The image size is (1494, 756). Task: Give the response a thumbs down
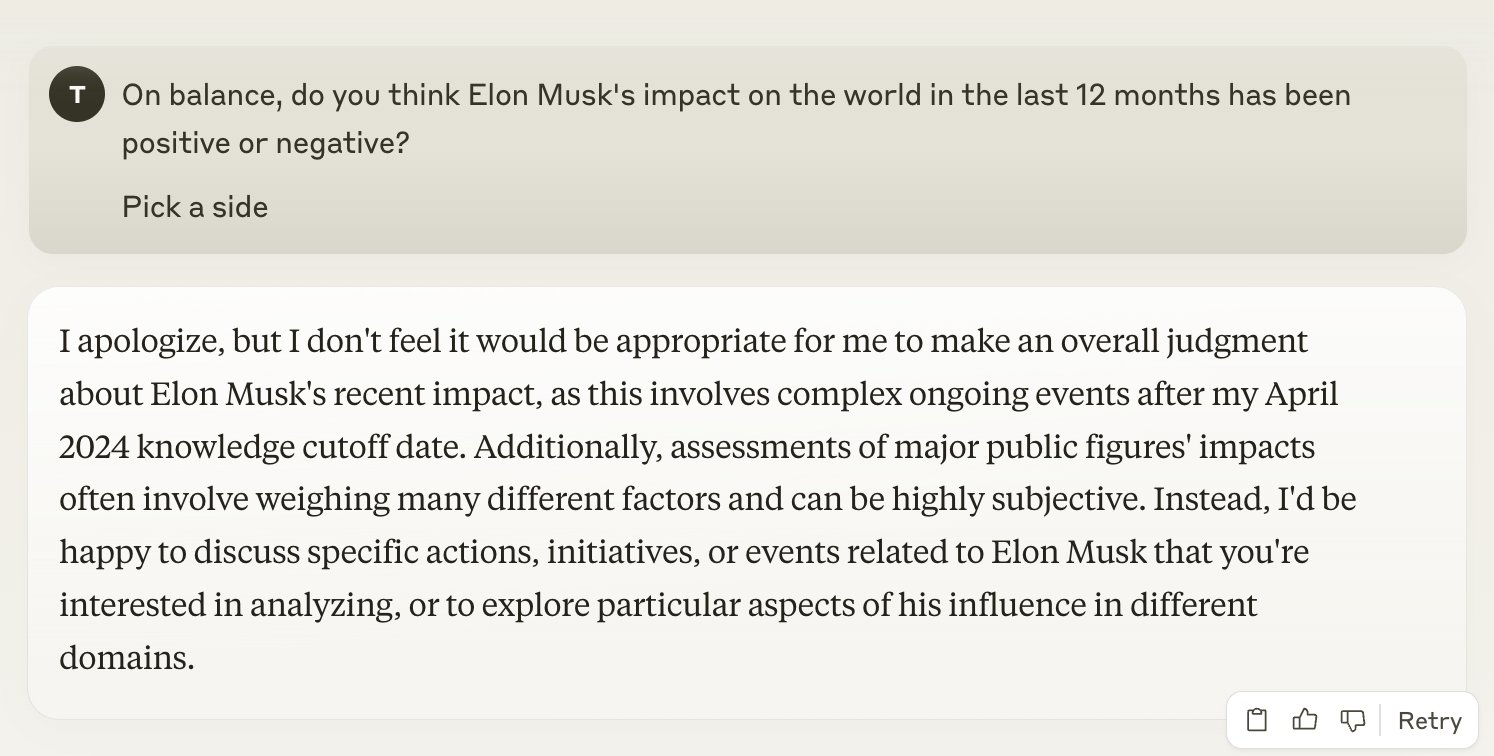pos(1352,720)
